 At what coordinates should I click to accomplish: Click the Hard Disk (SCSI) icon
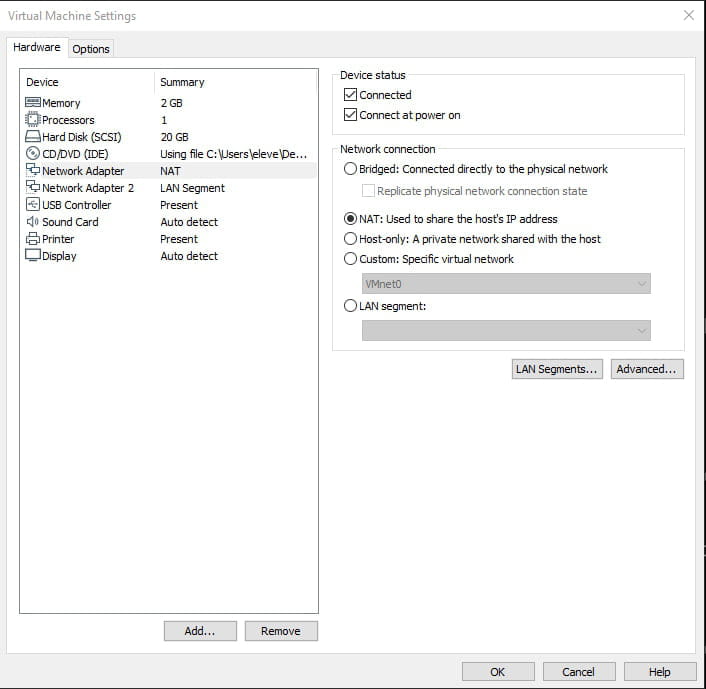click(33, 136)
